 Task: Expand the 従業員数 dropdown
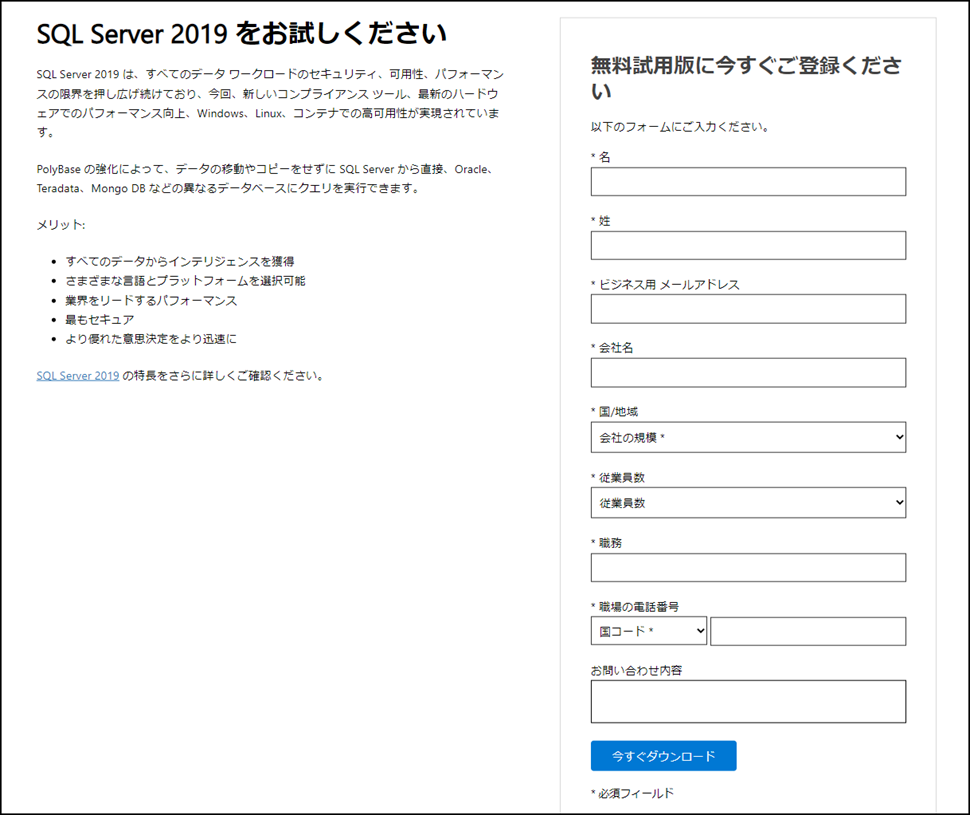point(748,502)
